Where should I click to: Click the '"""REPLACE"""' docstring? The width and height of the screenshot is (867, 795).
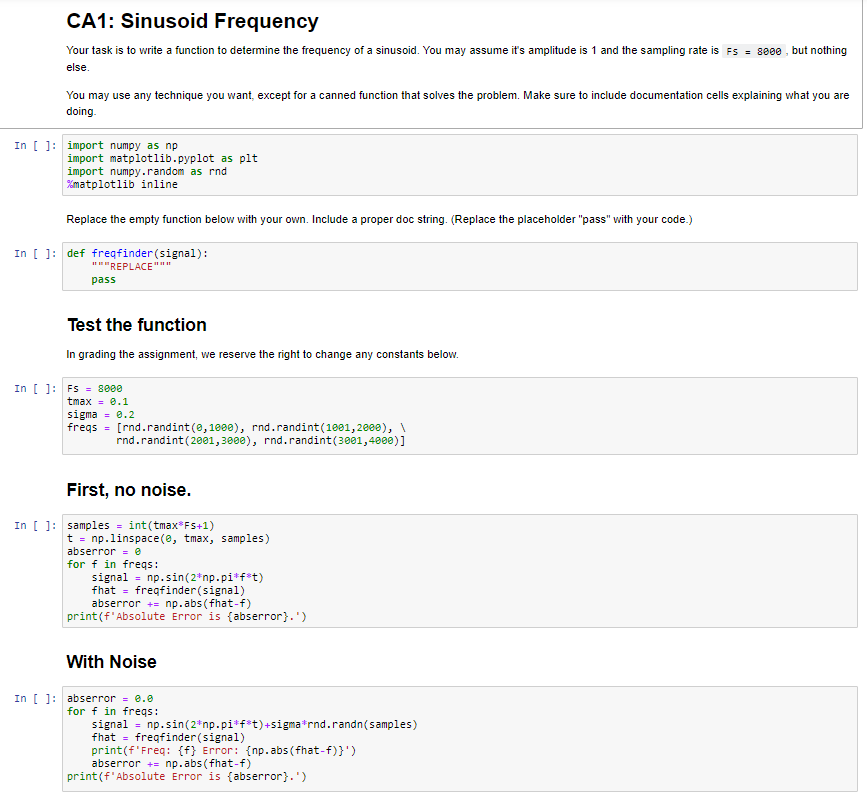tap(131, 266)
